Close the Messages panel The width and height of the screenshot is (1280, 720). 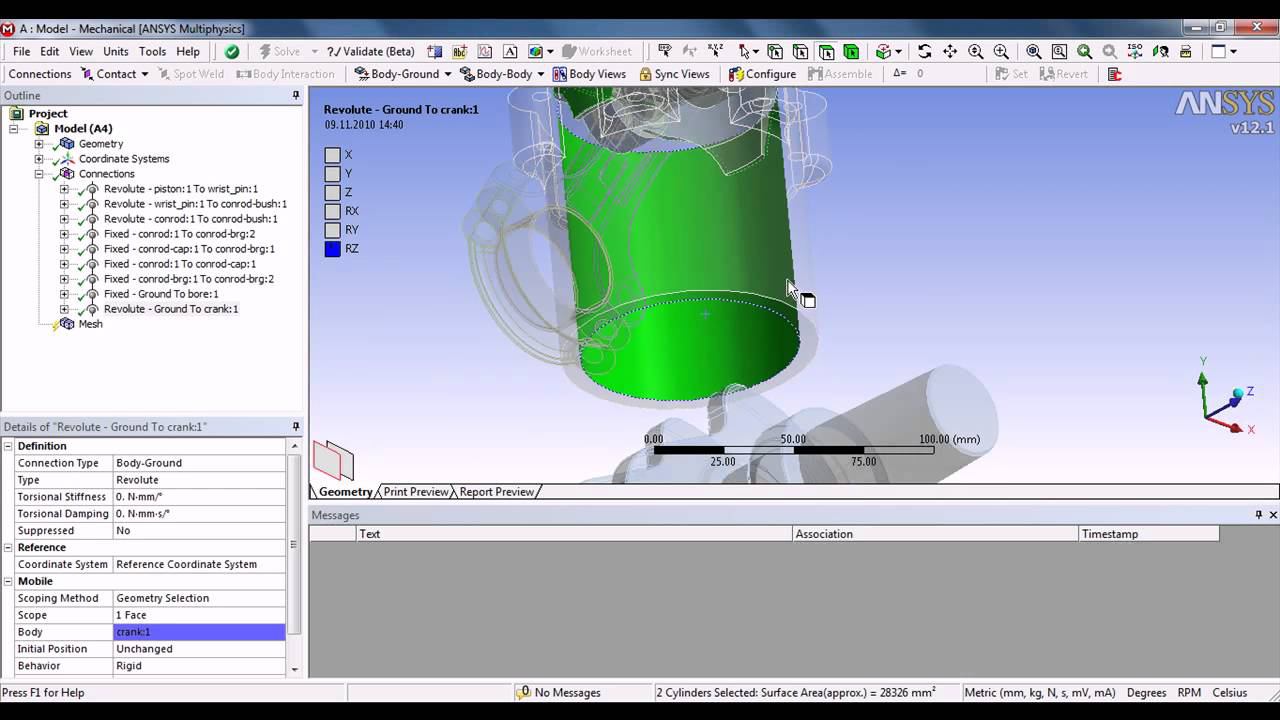(1273, 515)
